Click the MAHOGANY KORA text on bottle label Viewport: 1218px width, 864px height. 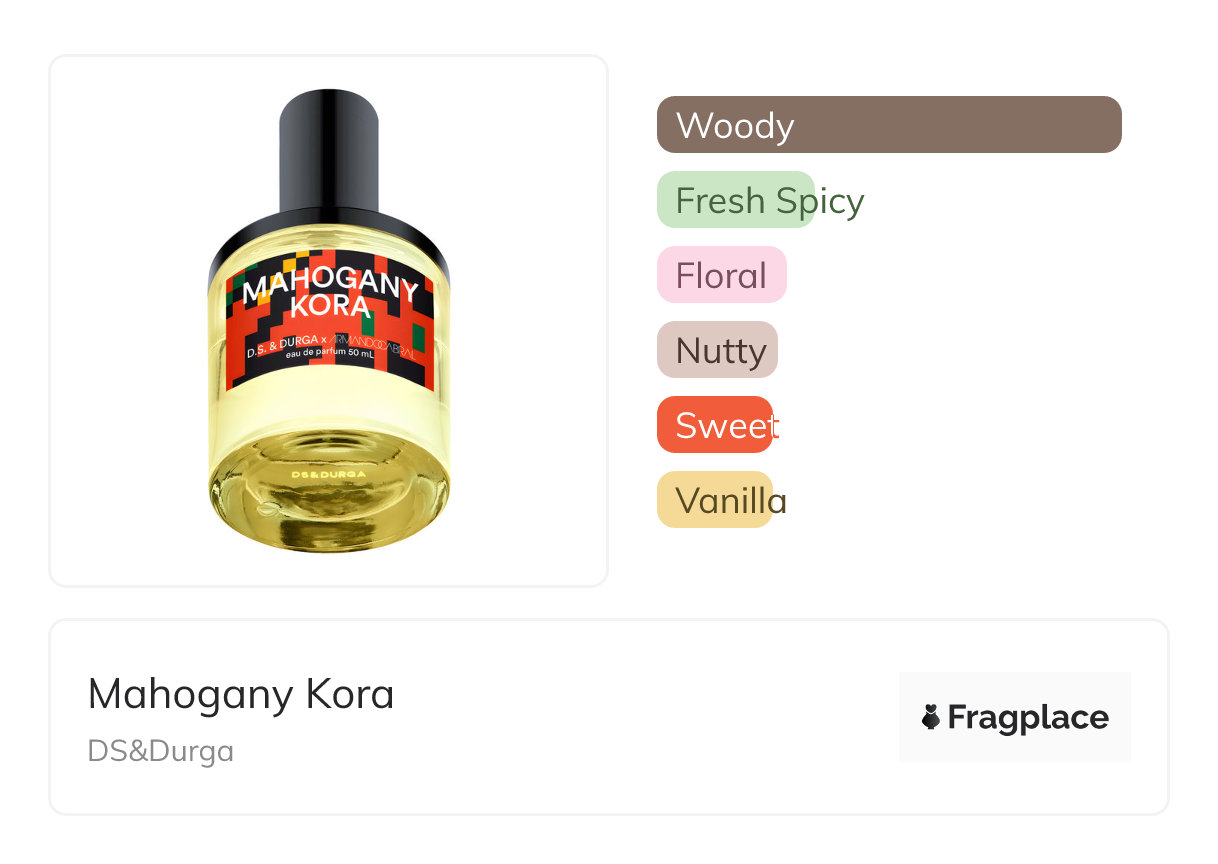(x=330, y=295)
